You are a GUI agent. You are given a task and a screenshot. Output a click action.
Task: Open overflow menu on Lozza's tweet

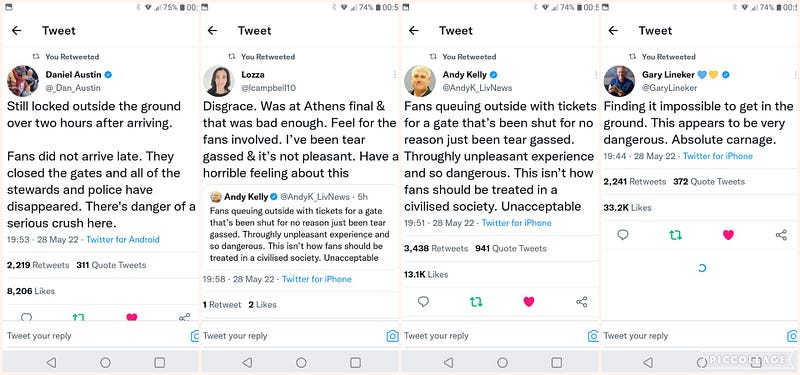[394, 74]
